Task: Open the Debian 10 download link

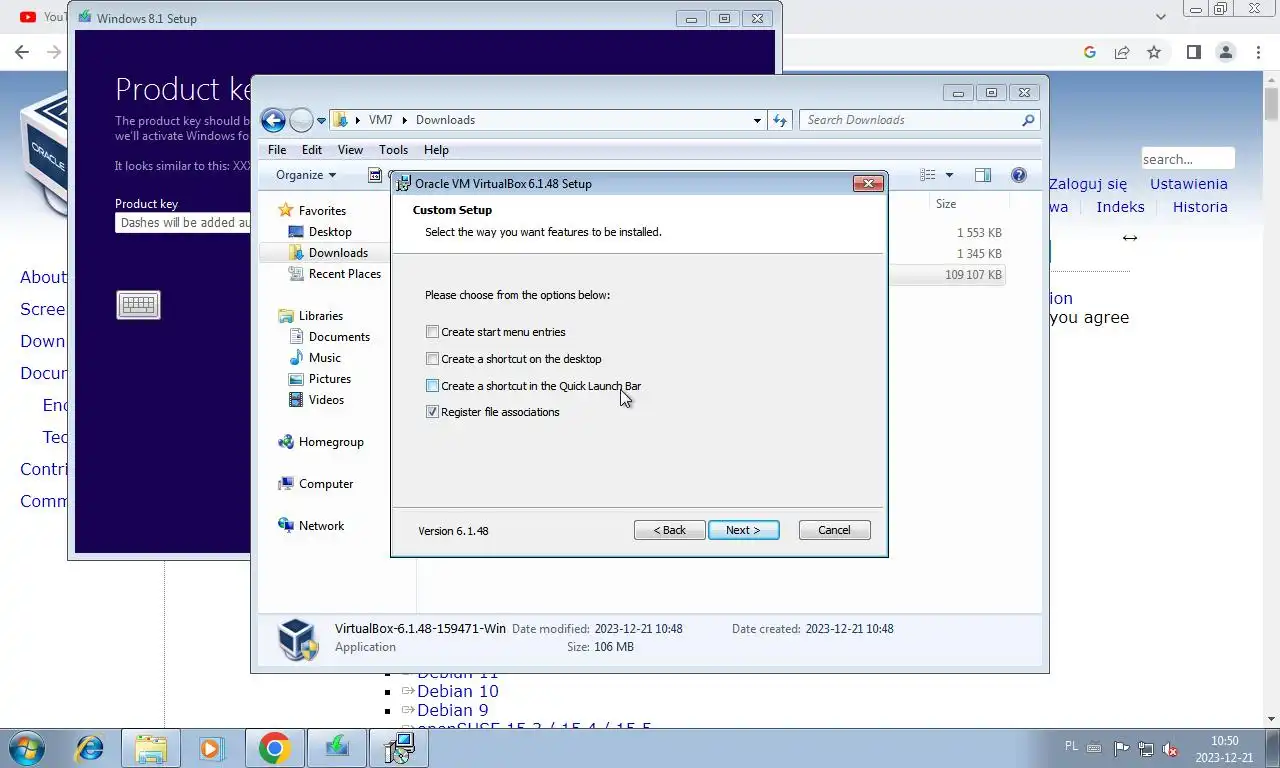Action: (457, 691)
